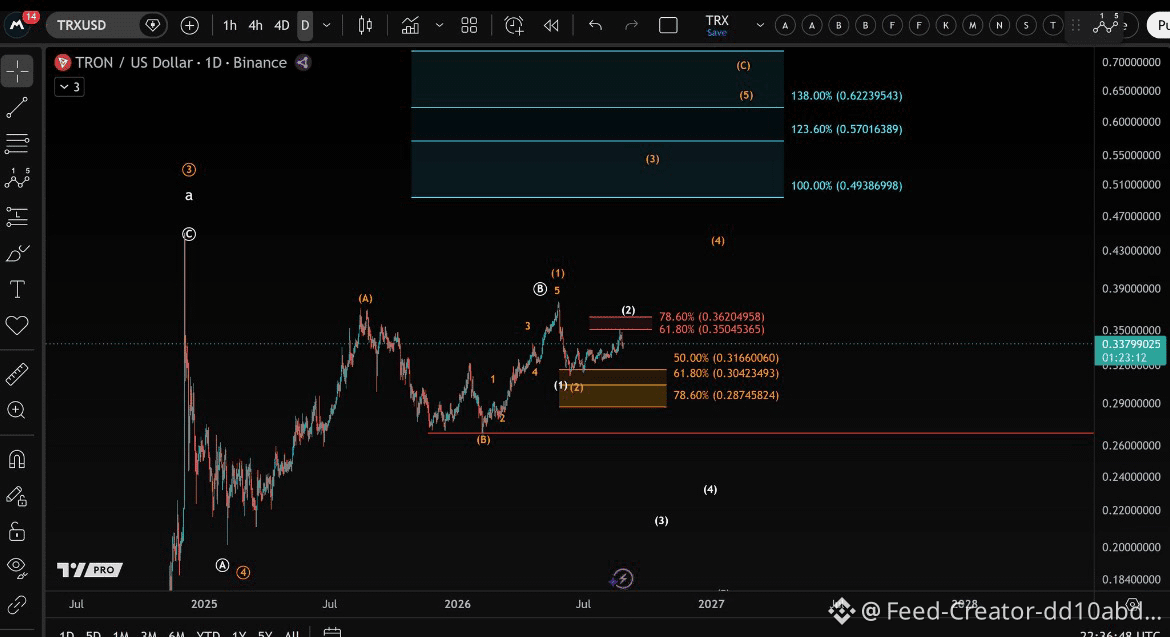Click the S favorite button in toolbar
Viewport: 1170px width, 637px height.
tap(1026, 25)
